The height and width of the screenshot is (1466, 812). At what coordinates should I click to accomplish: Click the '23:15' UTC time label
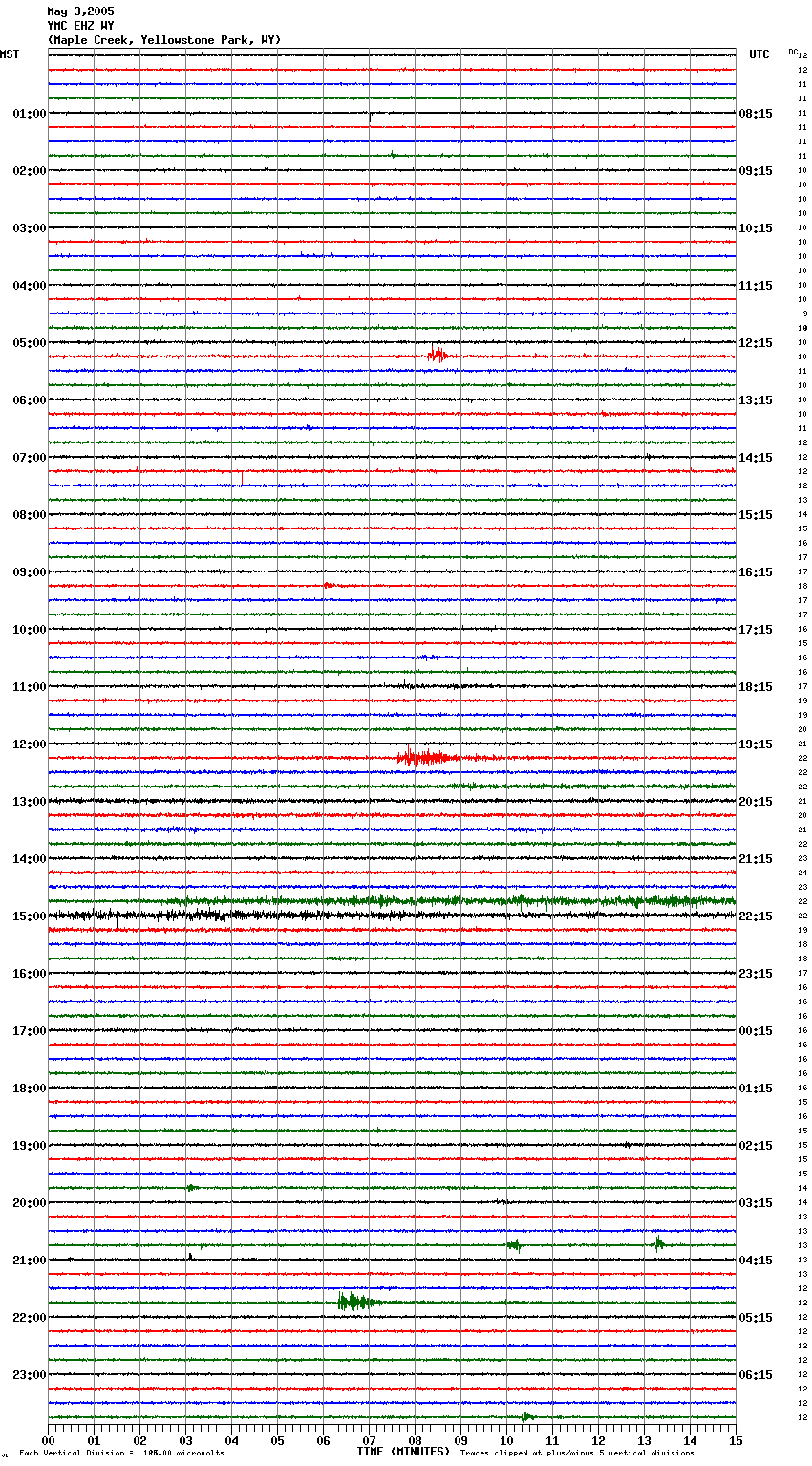756,974
